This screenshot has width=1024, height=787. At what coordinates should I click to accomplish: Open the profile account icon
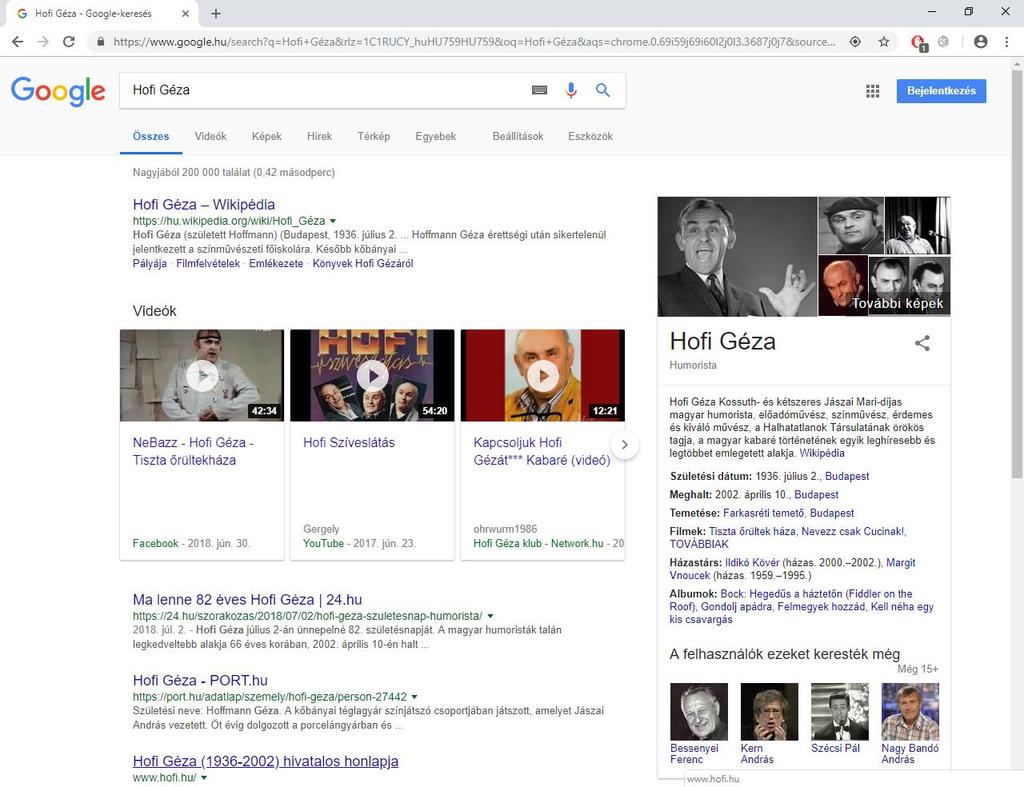point(980,42)
